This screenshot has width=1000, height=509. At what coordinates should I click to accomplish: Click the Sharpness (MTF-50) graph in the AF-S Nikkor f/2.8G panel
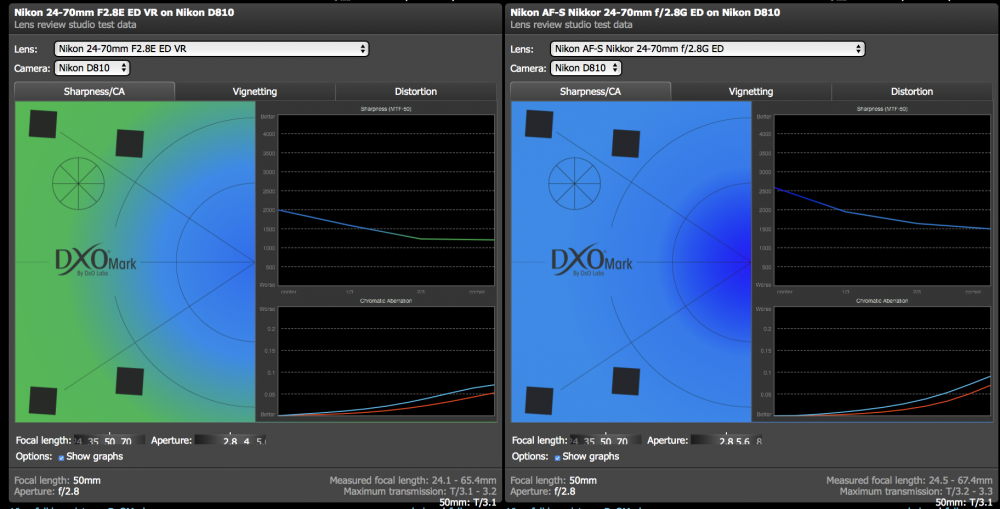(x=882, y=200)
